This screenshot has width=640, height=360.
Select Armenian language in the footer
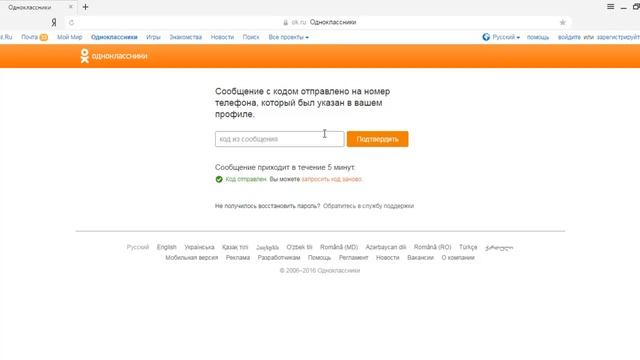(267, 247)
